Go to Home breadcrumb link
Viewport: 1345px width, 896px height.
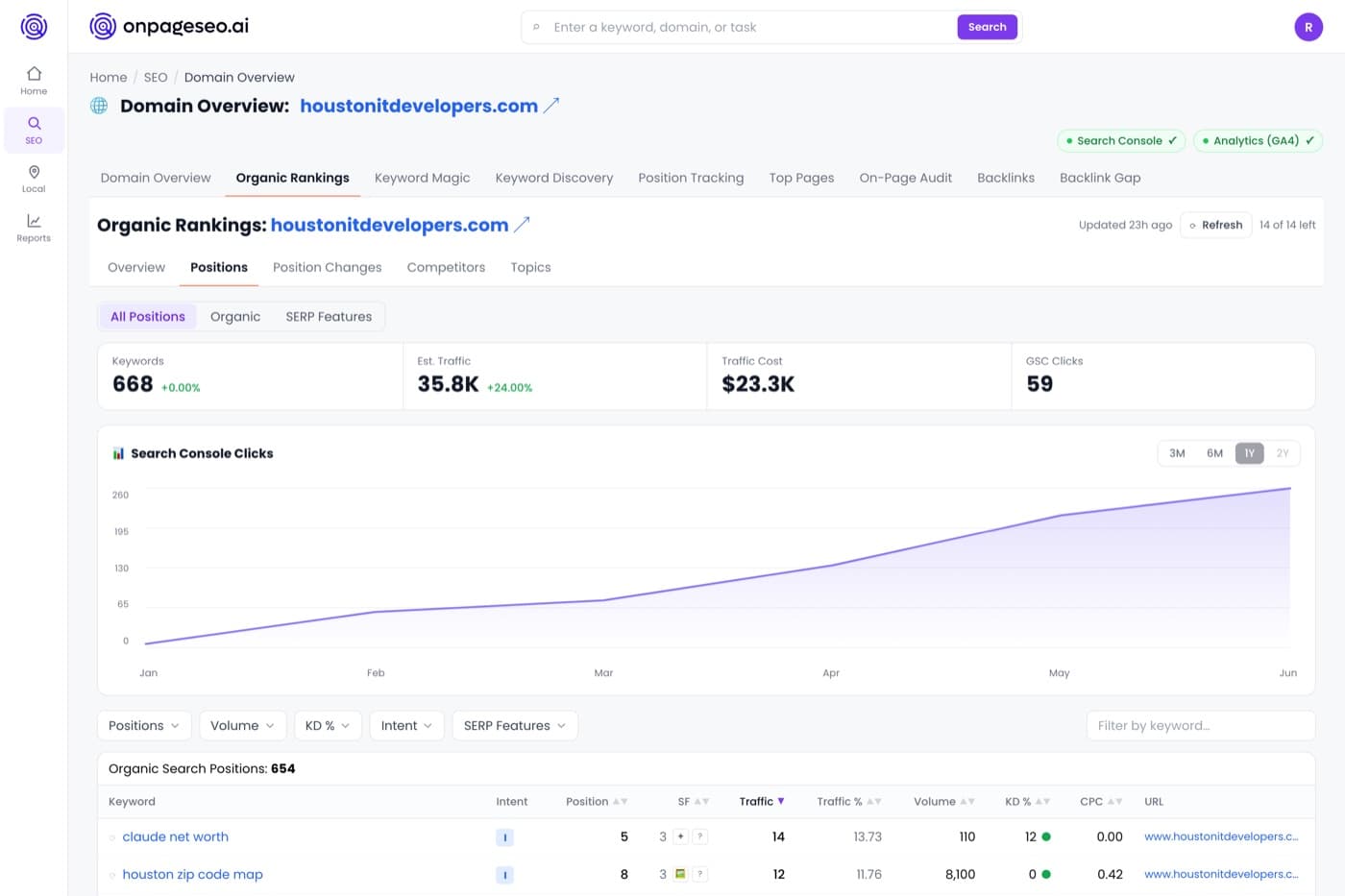(109, 77)
